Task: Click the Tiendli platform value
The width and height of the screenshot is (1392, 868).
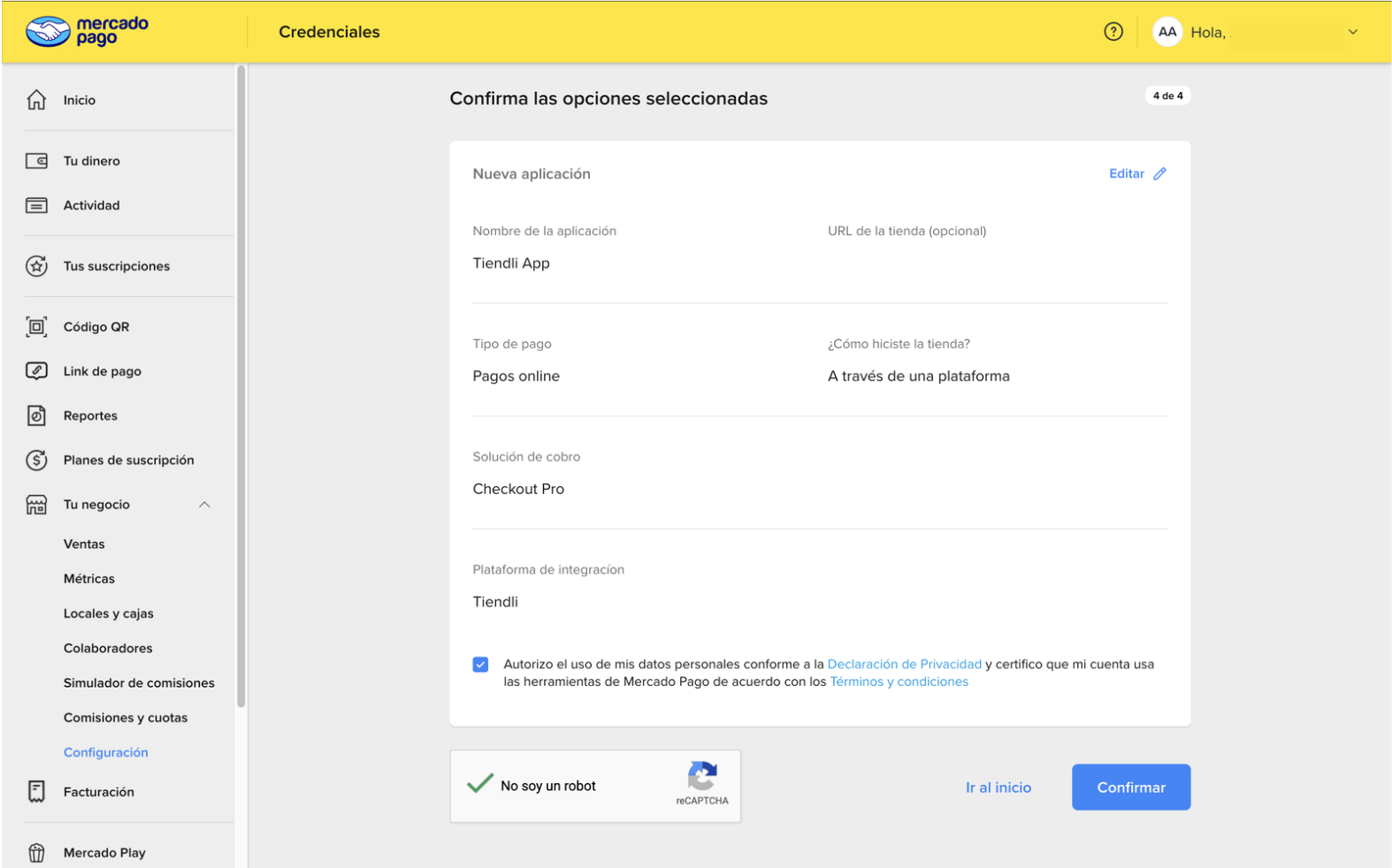Action: 495,602
